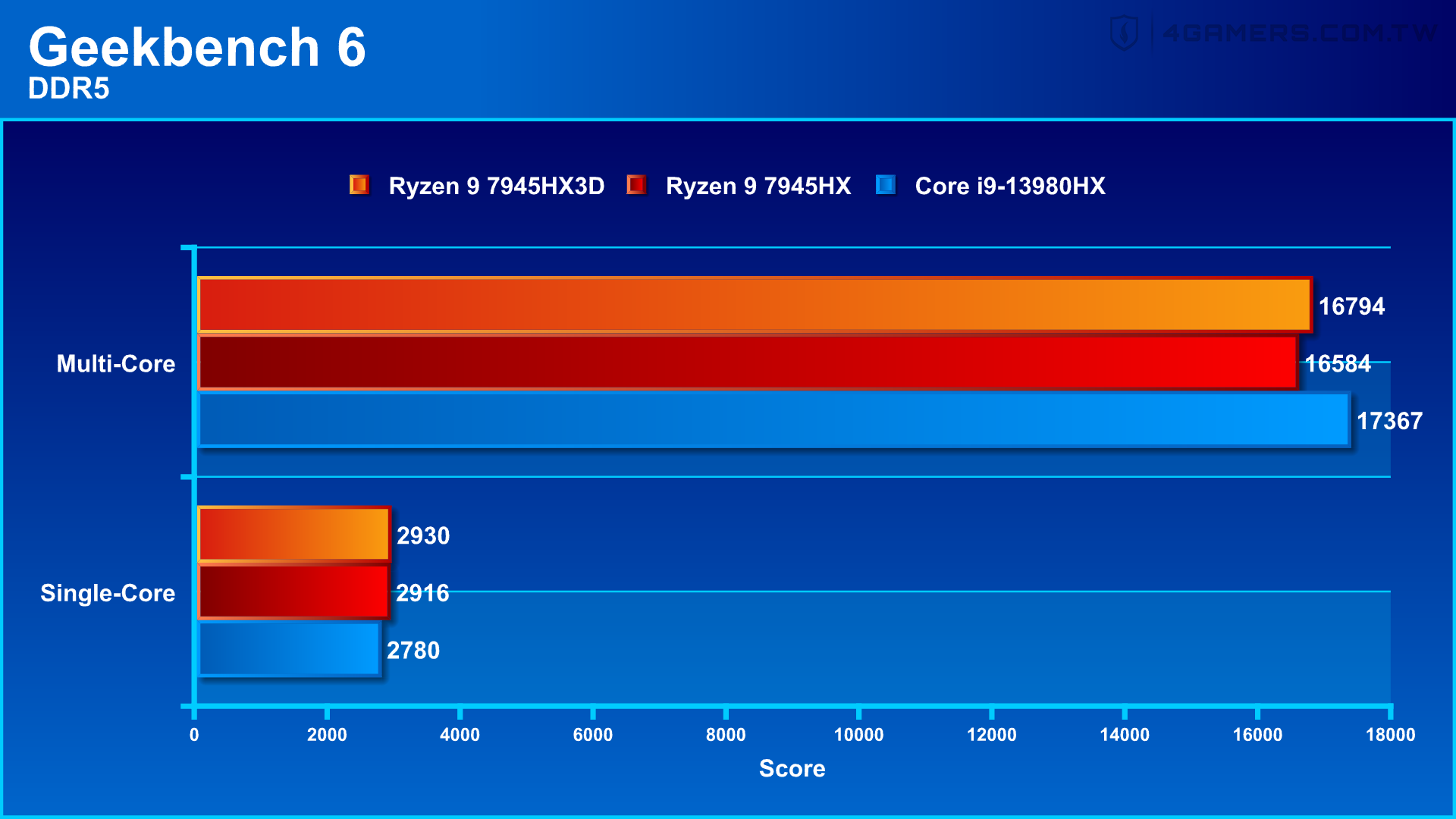This screenshot has height=819, width=1456.
Task: Click the 14000 axis tick label
Action: click(1125, 735)
